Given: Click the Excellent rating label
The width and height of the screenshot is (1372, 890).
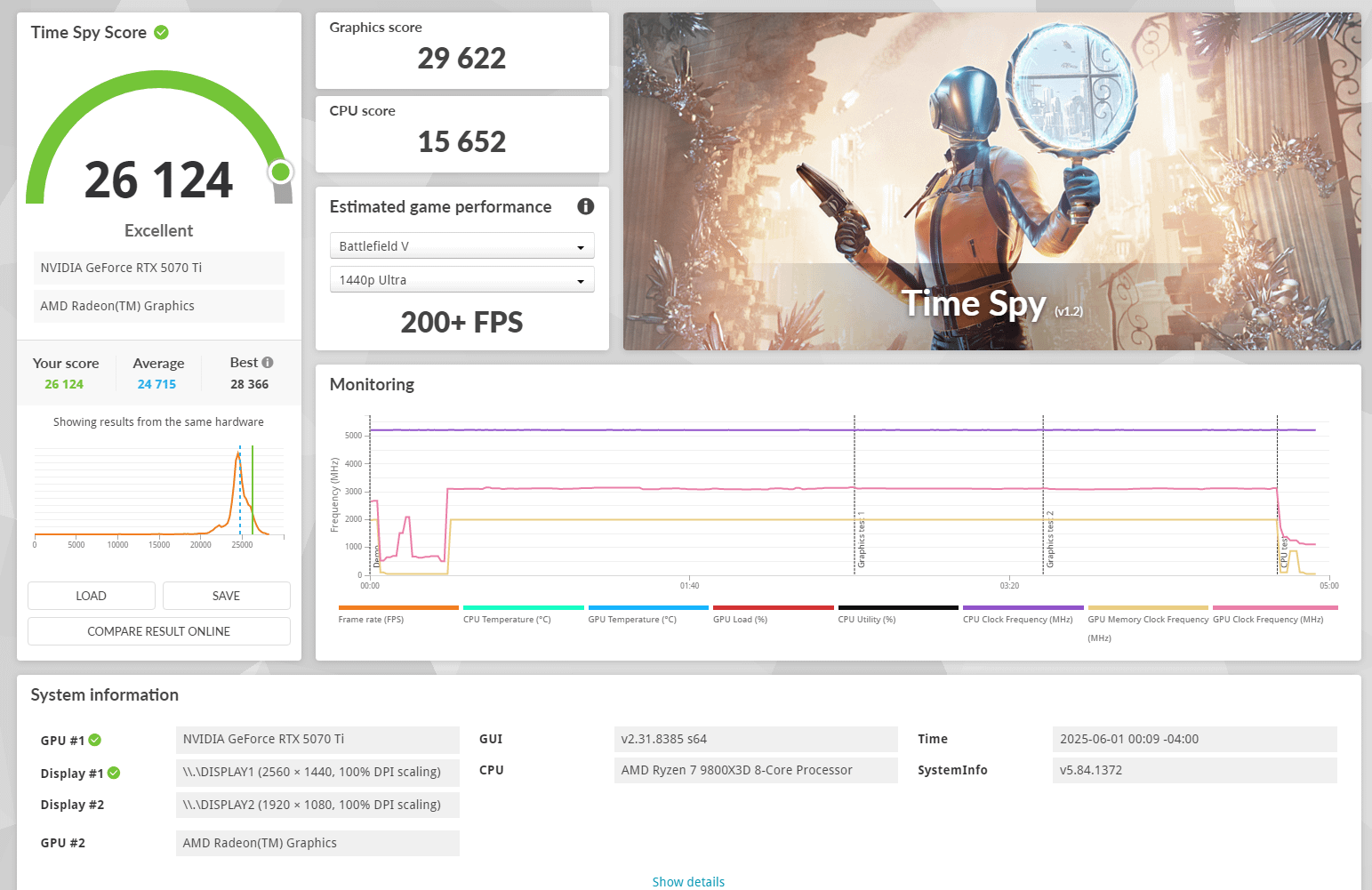Looking at the screenshot, I should tap(158, 231).
